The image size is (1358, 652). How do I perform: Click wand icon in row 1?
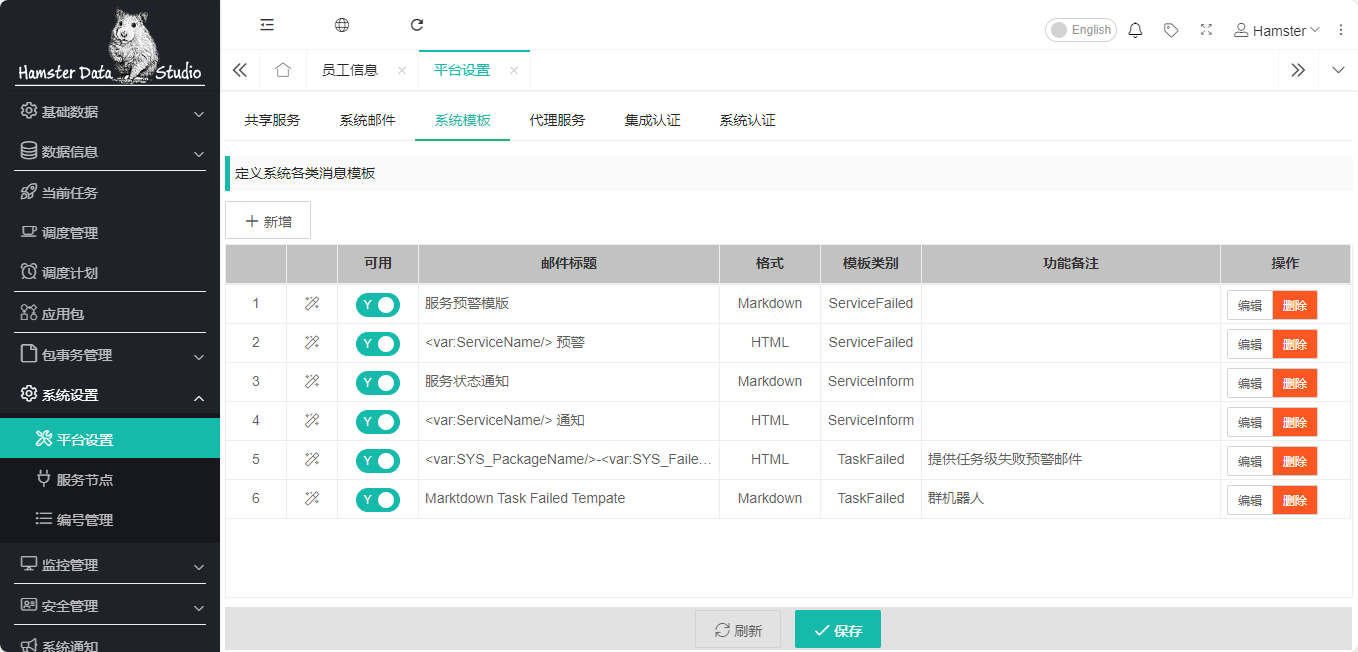[x=312, y=303]
